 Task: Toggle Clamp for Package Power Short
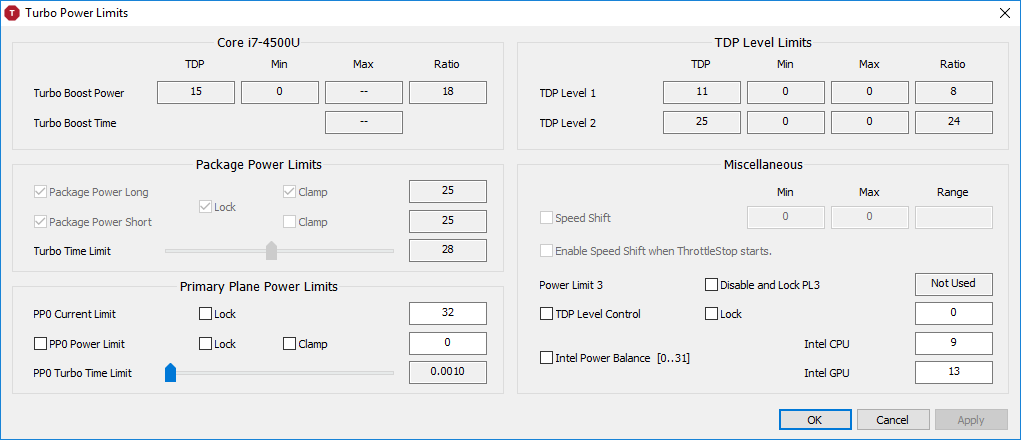[290, 222]
